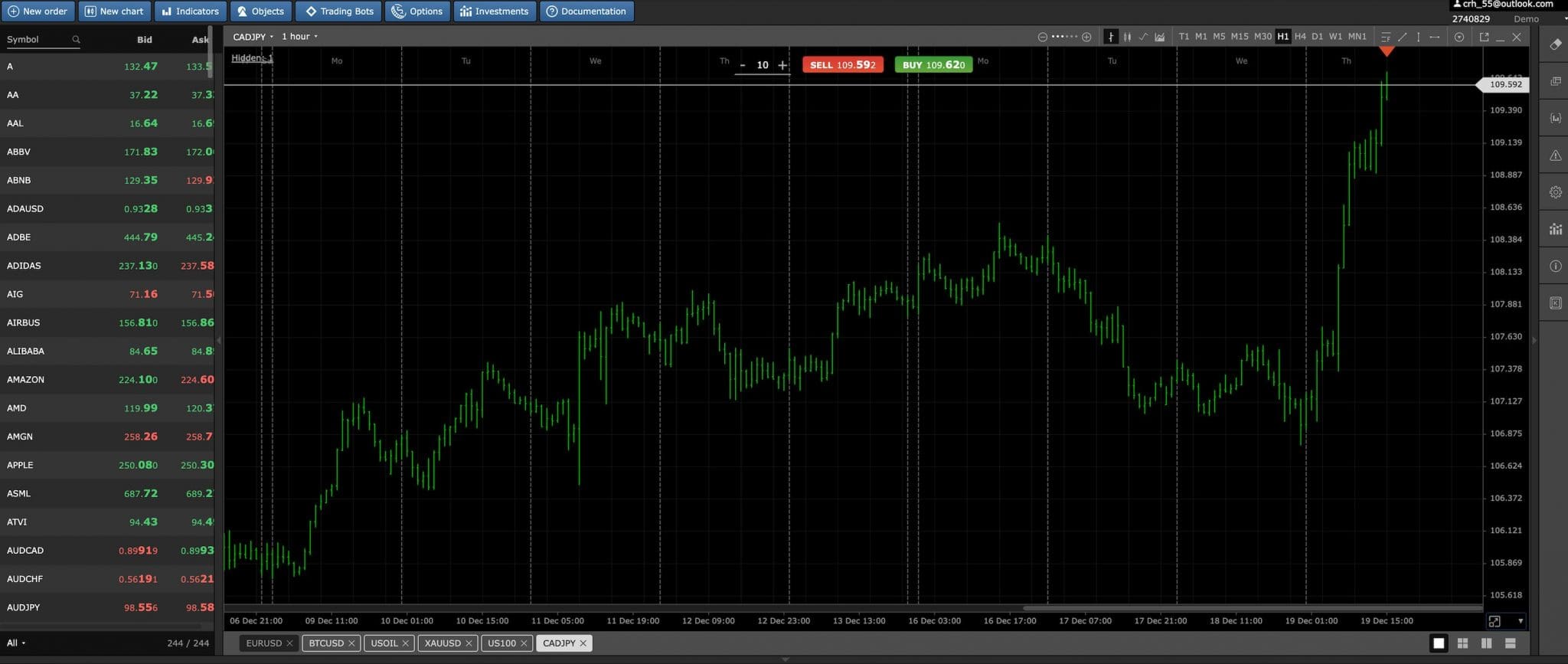Click the New chart button

click(113, 11)
